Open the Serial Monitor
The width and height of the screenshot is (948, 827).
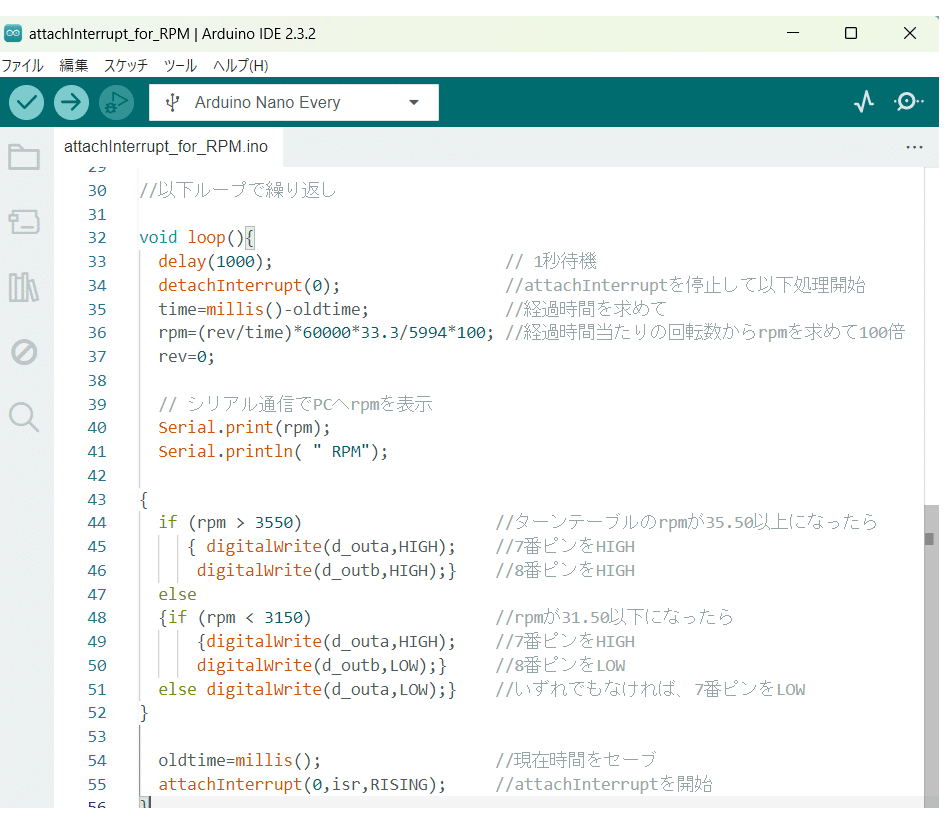click(907, 102)
